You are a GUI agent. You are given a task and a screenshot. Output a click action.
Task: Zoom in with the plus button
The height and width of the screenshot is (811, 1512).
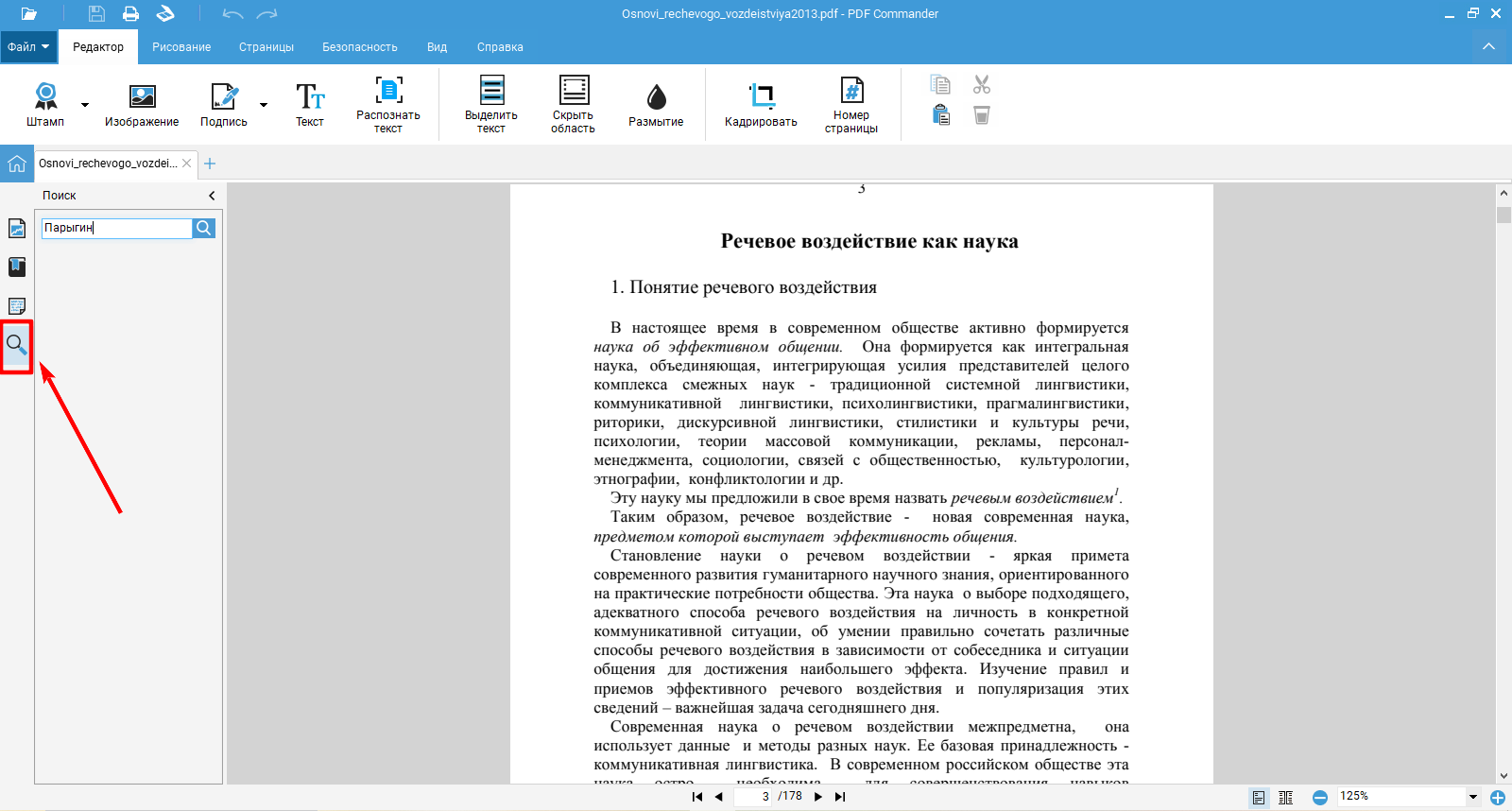(1498, 798)
